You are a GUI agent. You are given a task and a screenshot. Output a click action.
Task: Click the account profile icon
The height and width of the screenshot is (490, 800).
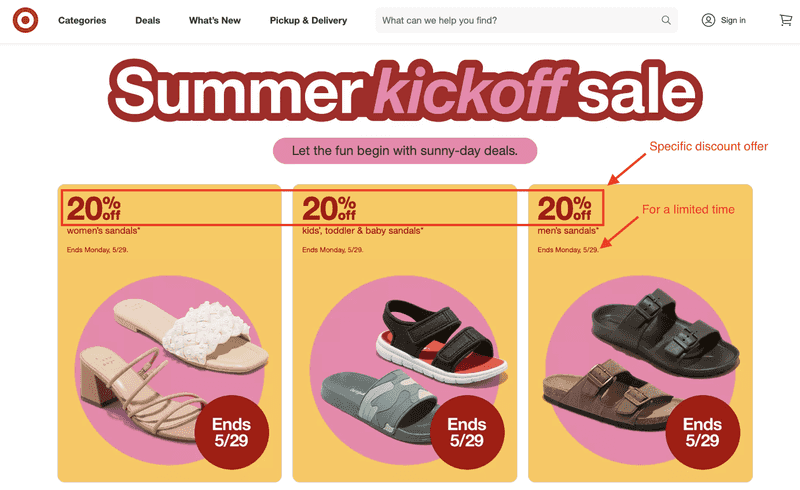click(708, 20)
